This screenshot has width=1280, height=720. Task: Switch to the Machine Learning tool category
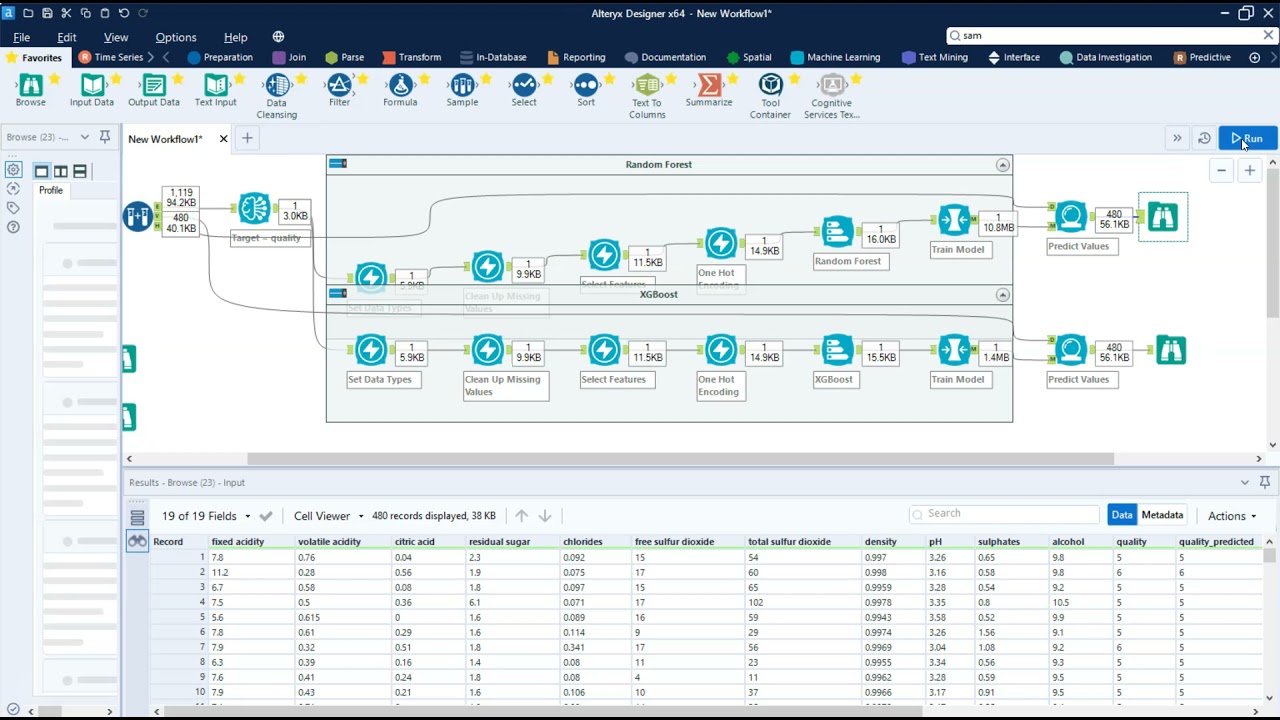click(x=835, y=57)
